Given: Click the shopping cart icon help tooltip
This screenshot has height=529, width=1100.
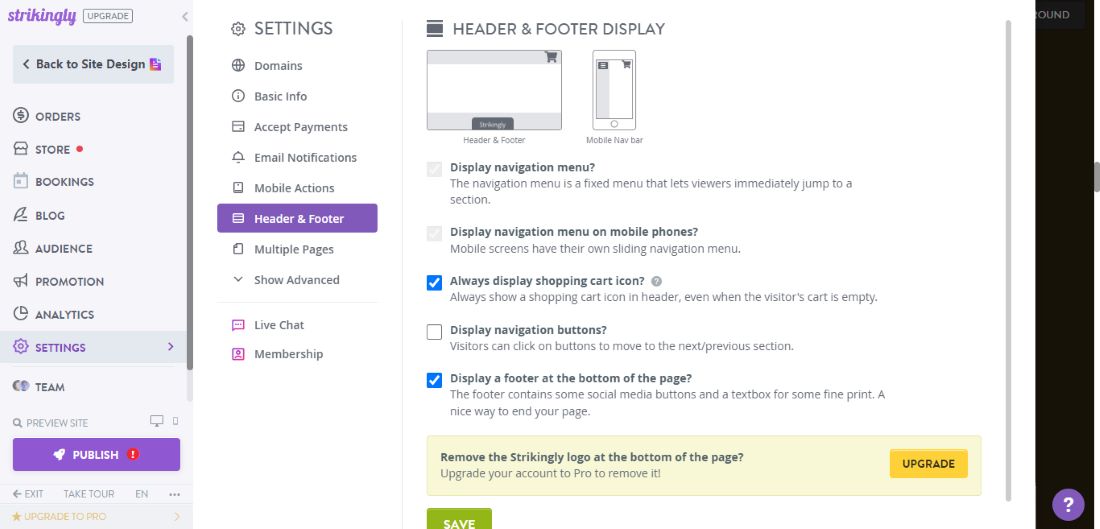Looking at the screenshot, I should coord(656,282).
